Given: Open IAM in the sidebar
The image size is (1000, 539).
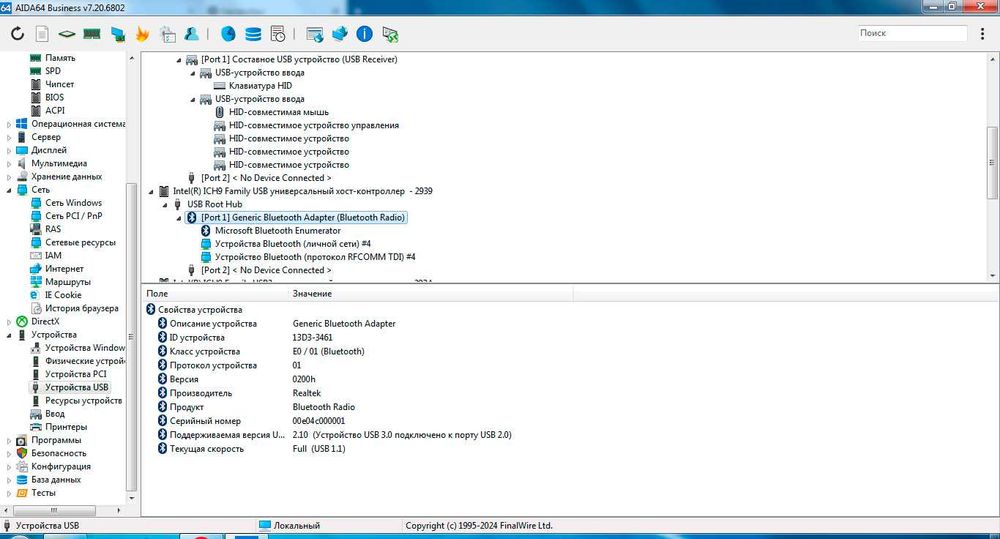Looking at the screenshot, I should 54,255.
